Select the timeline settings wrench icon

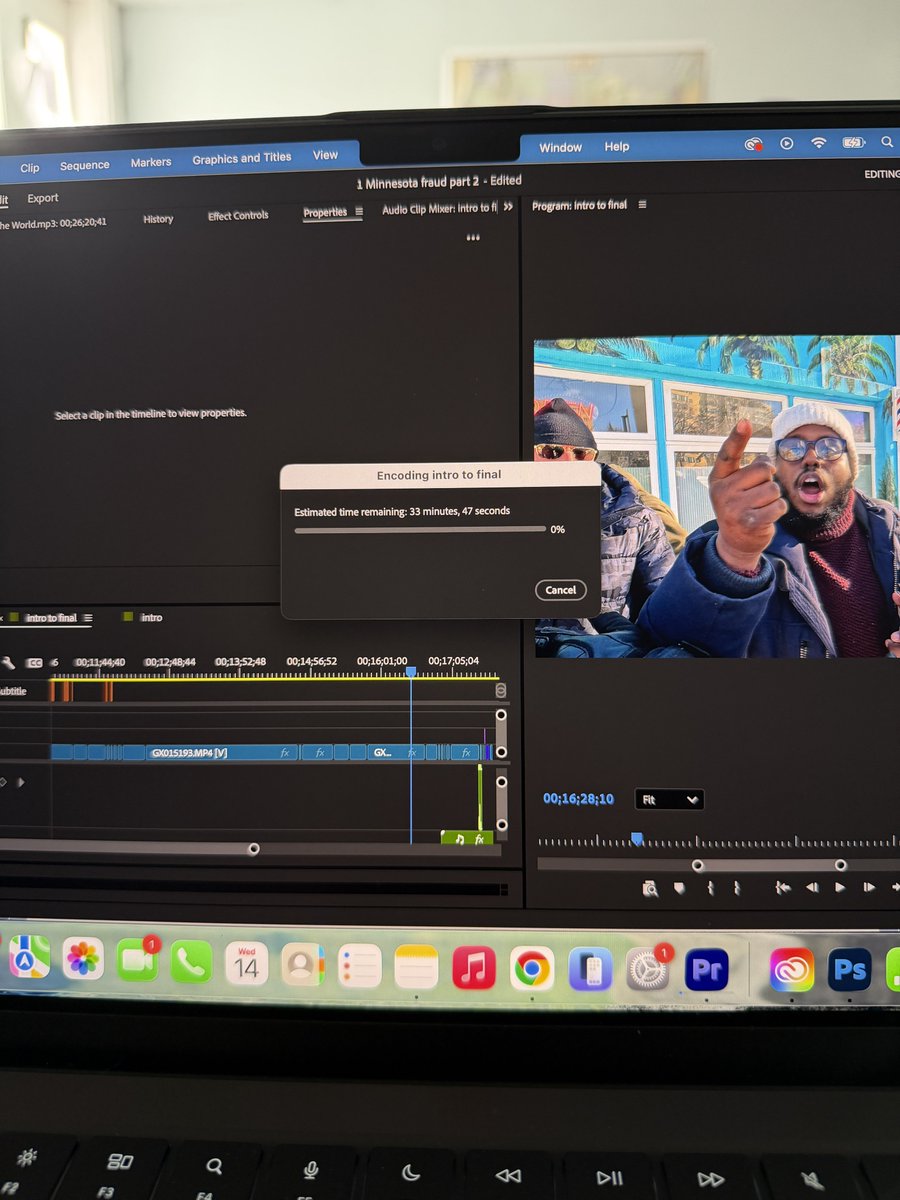pos(9,663)
